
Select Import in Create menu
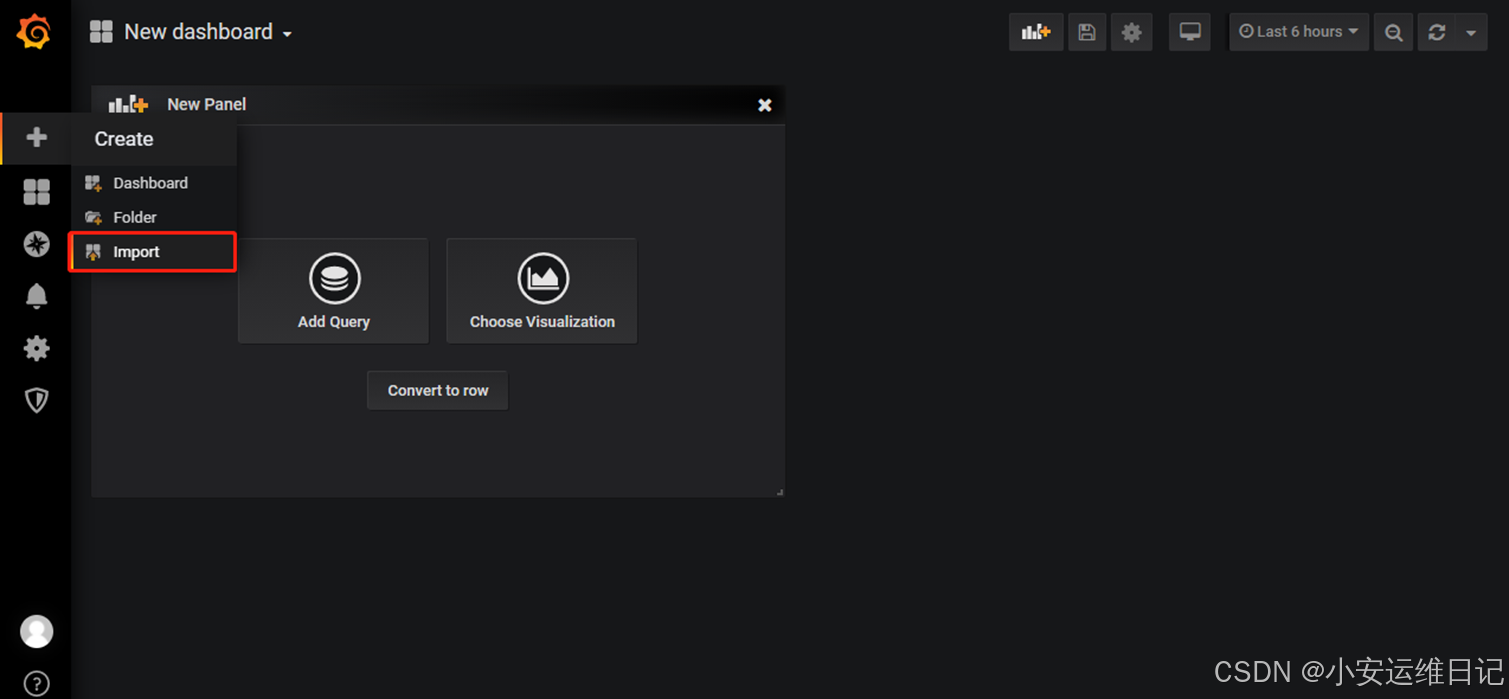click(x=153, y=252)
